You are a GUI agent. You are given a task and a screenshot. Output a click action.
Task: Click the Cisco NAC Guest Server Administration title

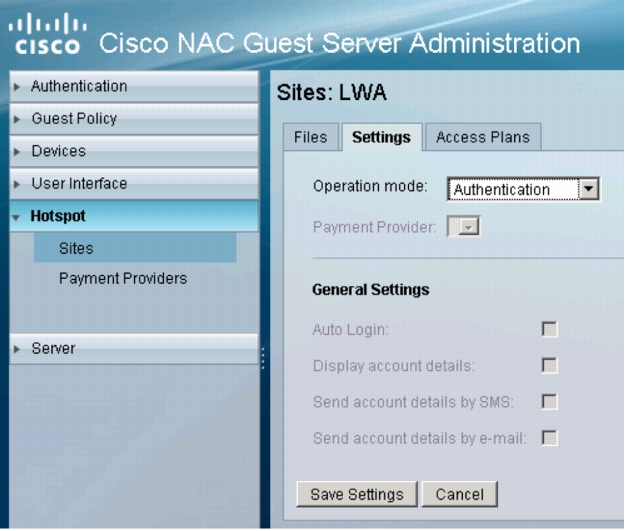click(x=340, y=43)
